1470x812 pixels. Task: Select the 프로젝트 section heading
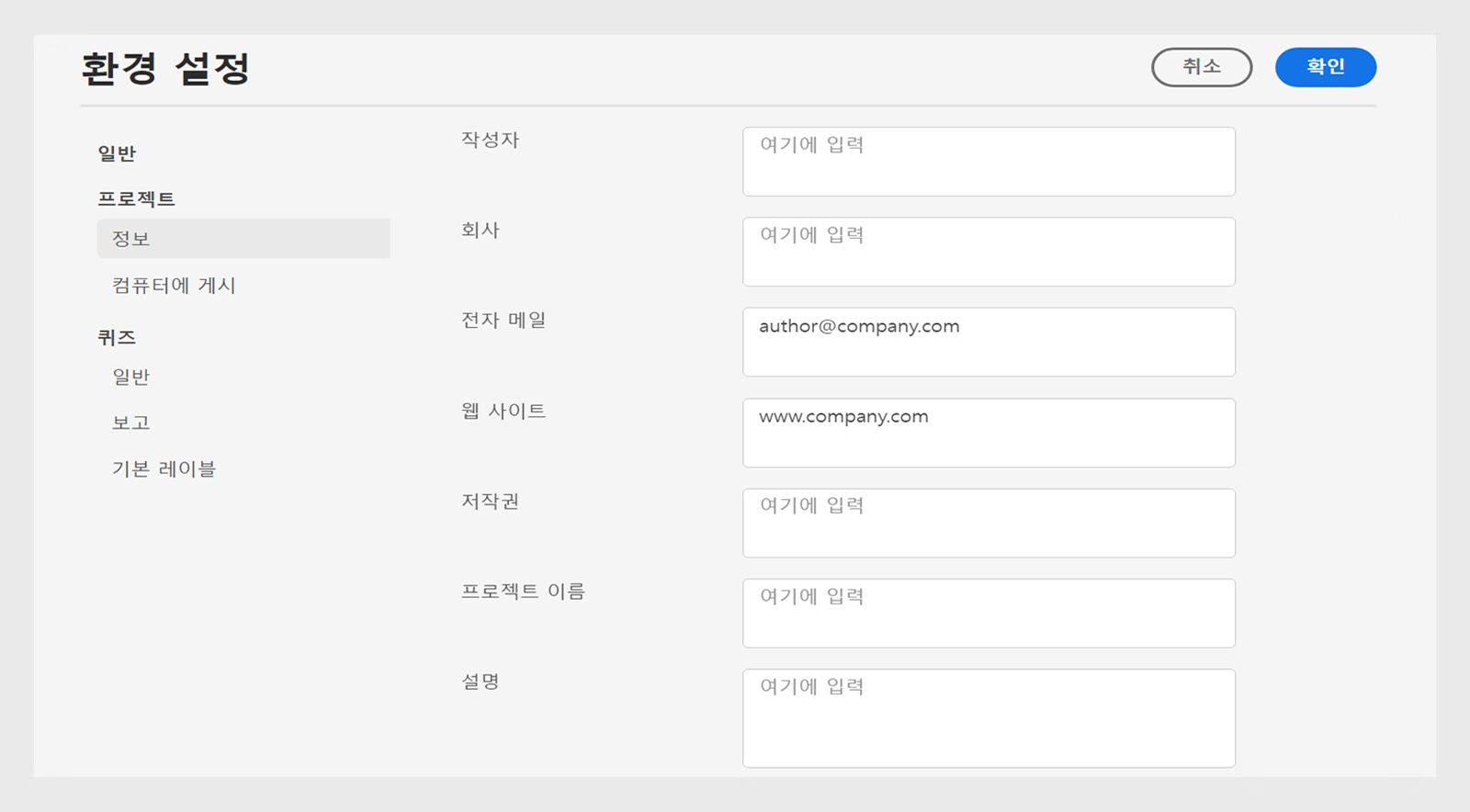(136, 198)
